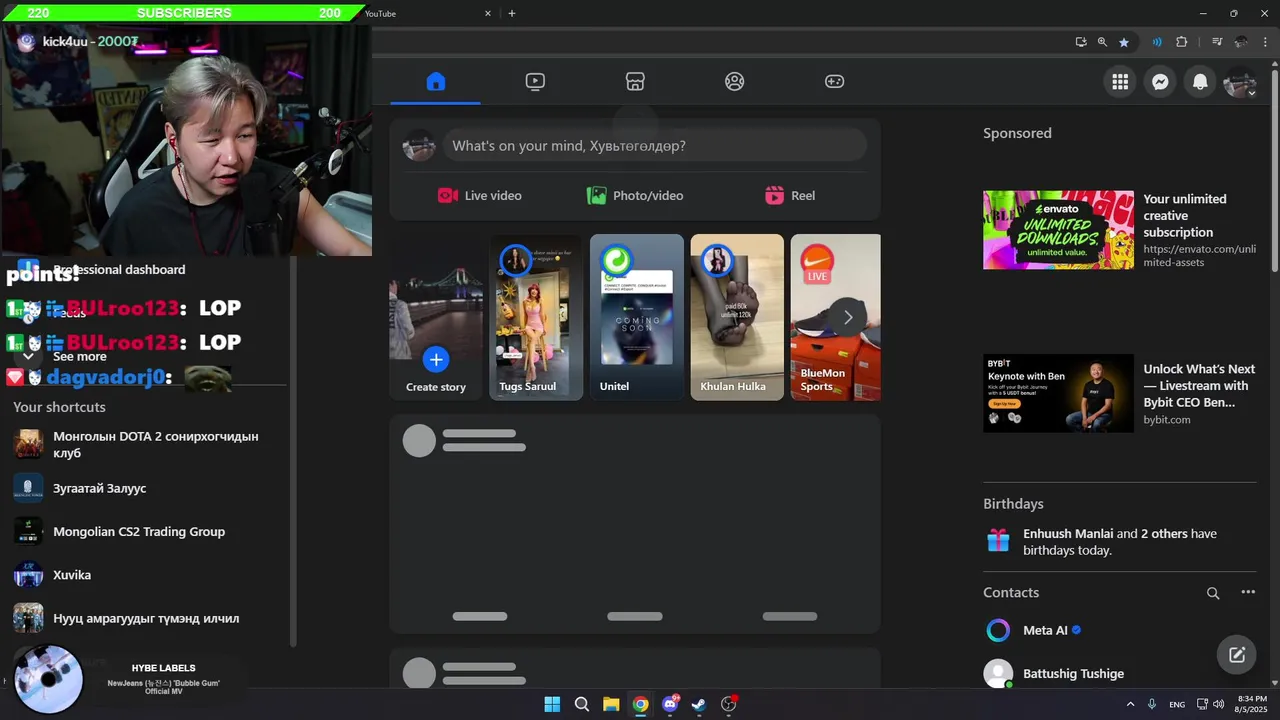Click the birthday gift icon
The width and height of the screenshot is (1280, 720).
tap(998, 541)
